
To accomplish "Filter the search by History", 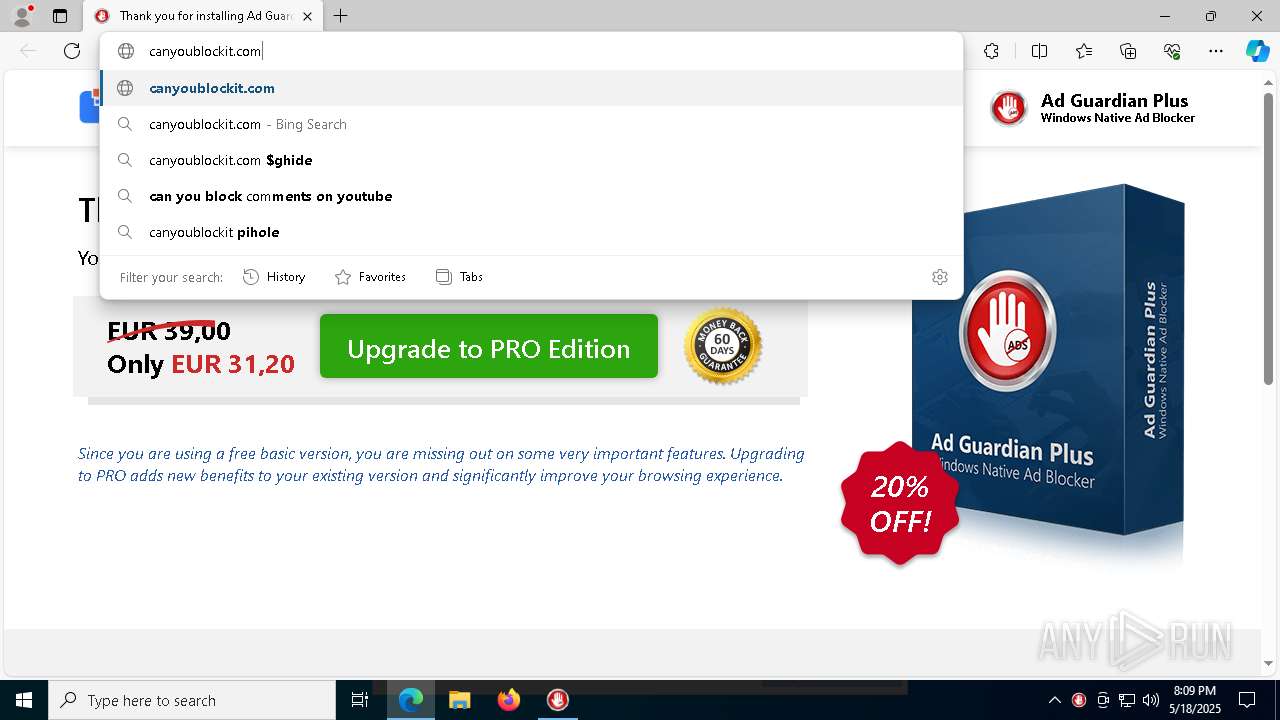I will click(x=274, y=277).
